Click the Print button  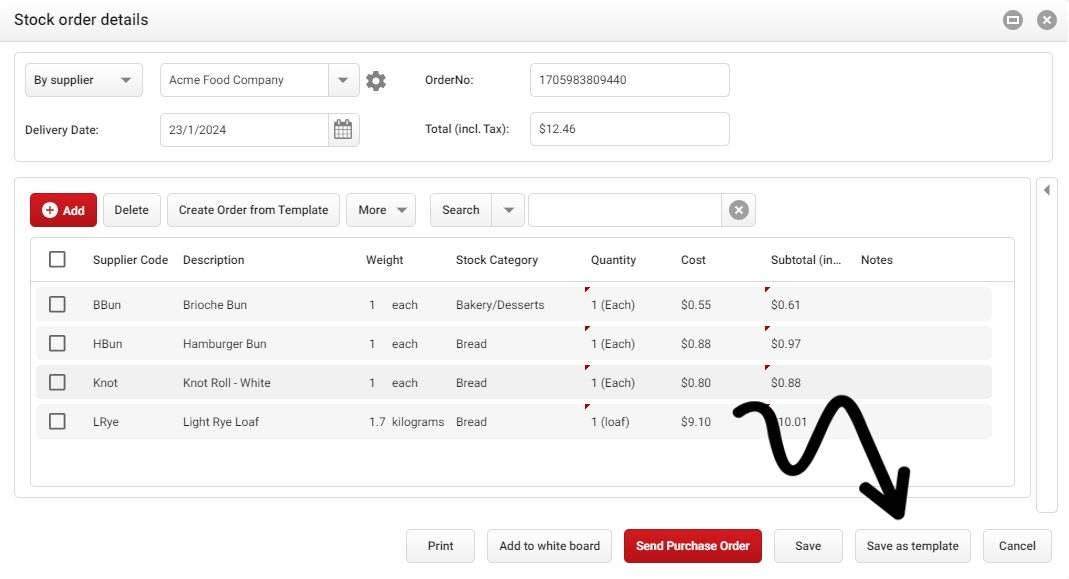coord(440,546)
